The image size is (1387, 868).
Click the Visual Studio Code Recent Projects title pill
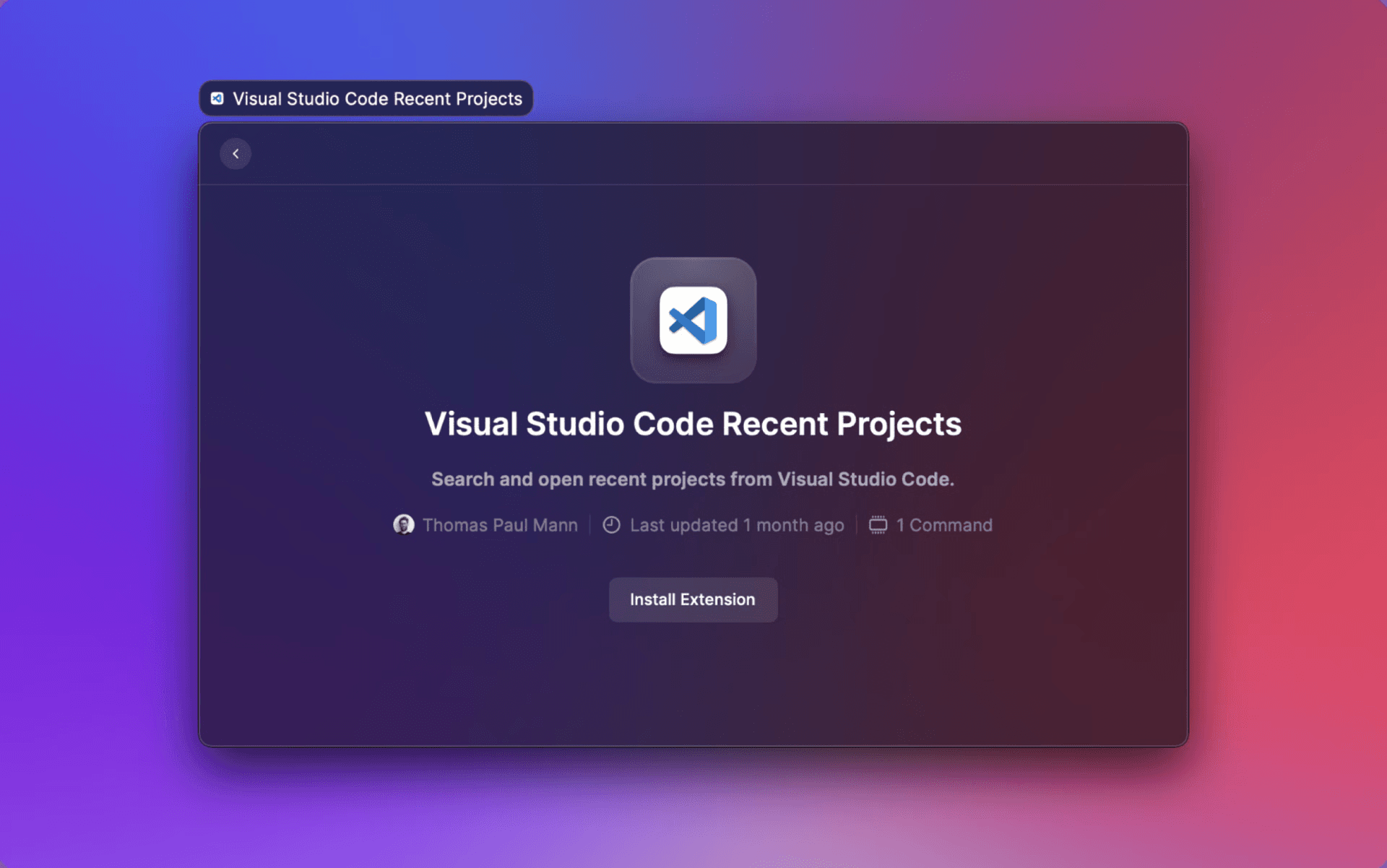pos(365,98)
